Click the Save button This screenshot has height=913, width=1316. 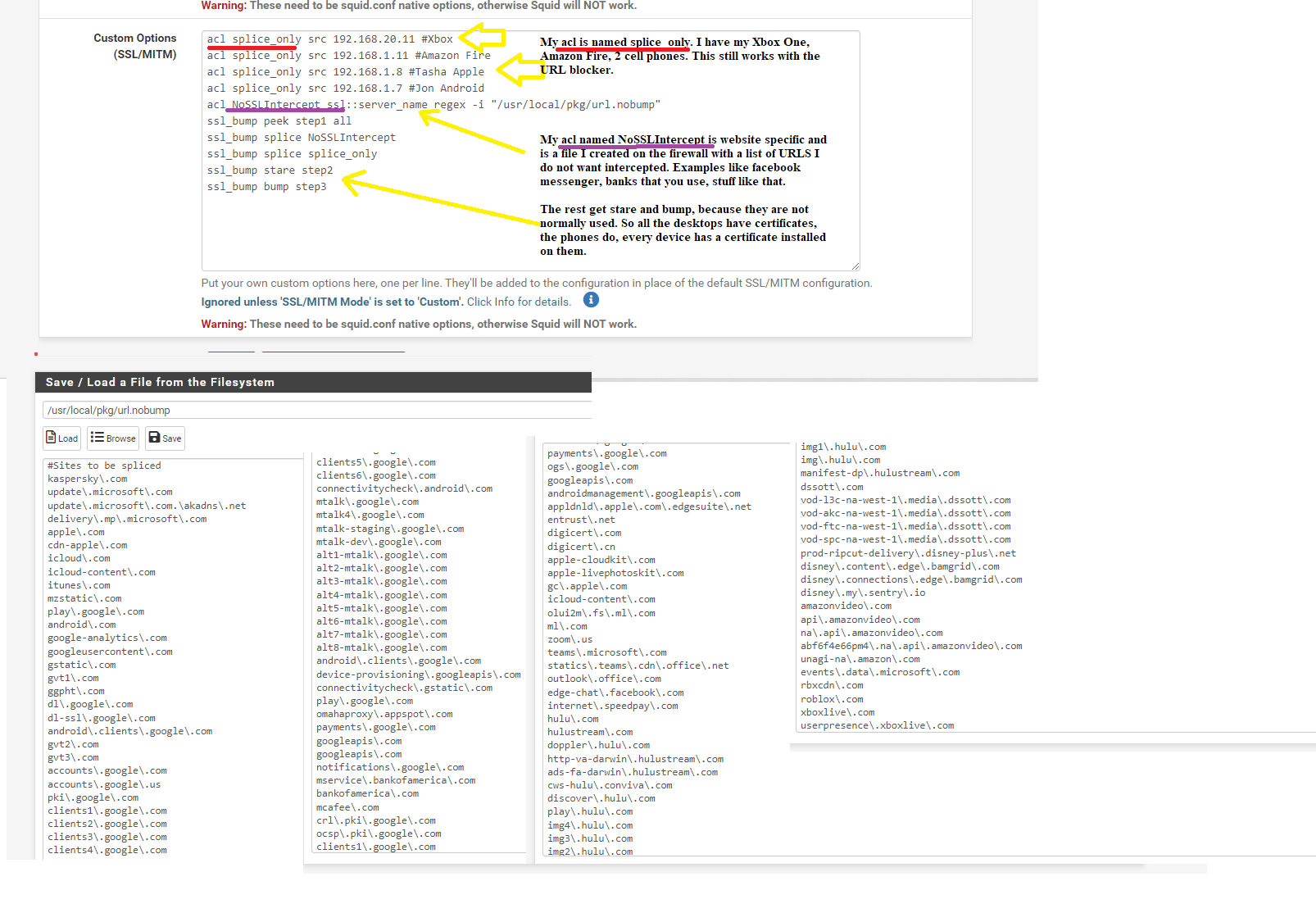(x=165, y=438)
